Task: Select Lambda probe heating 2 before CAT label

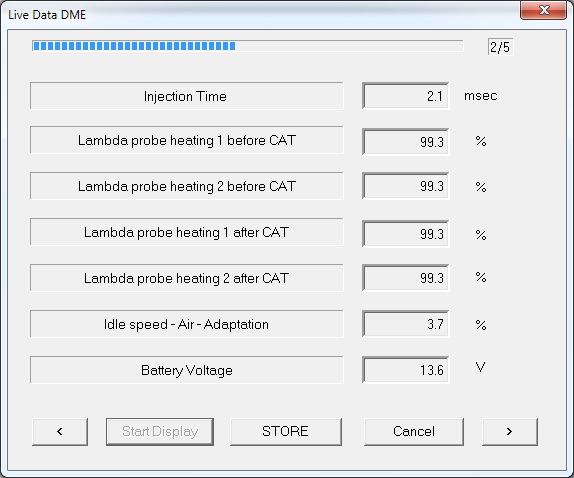Action: pos(187,186)
